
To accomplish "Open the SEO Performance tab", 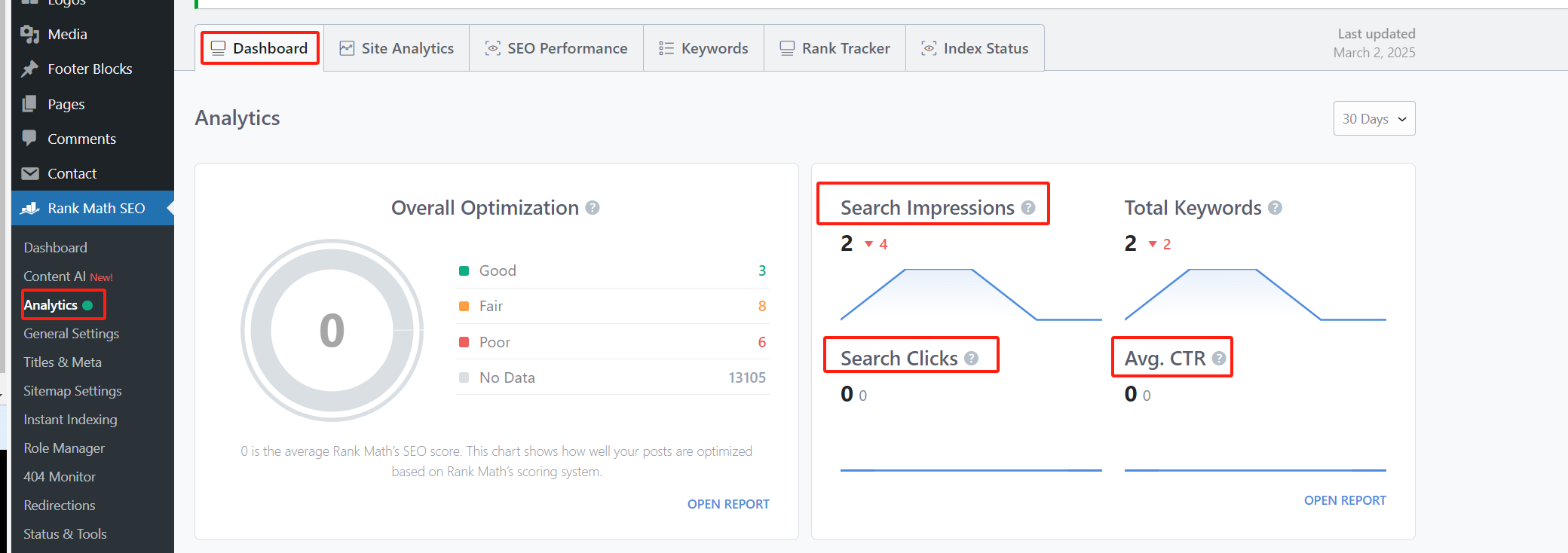I will (556, 47).
